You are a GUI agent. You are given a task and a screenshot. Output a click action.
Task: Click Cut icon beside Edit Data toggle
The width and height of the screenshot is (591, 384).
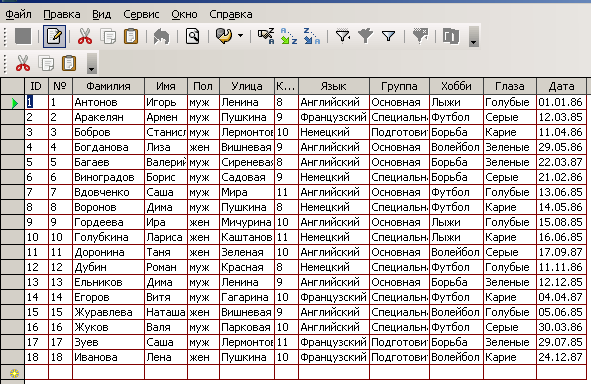[x=85, y=37]
